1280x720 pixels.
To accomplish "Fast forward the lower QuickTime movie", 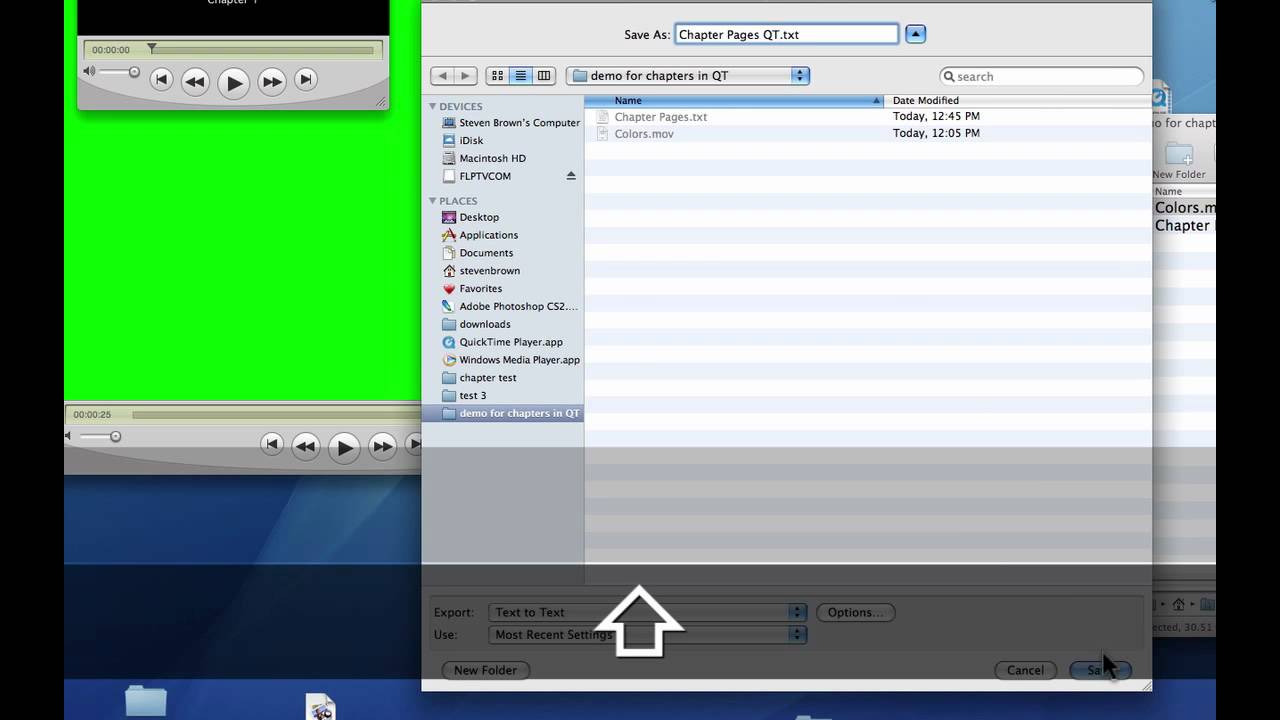I will click(382, 447).
